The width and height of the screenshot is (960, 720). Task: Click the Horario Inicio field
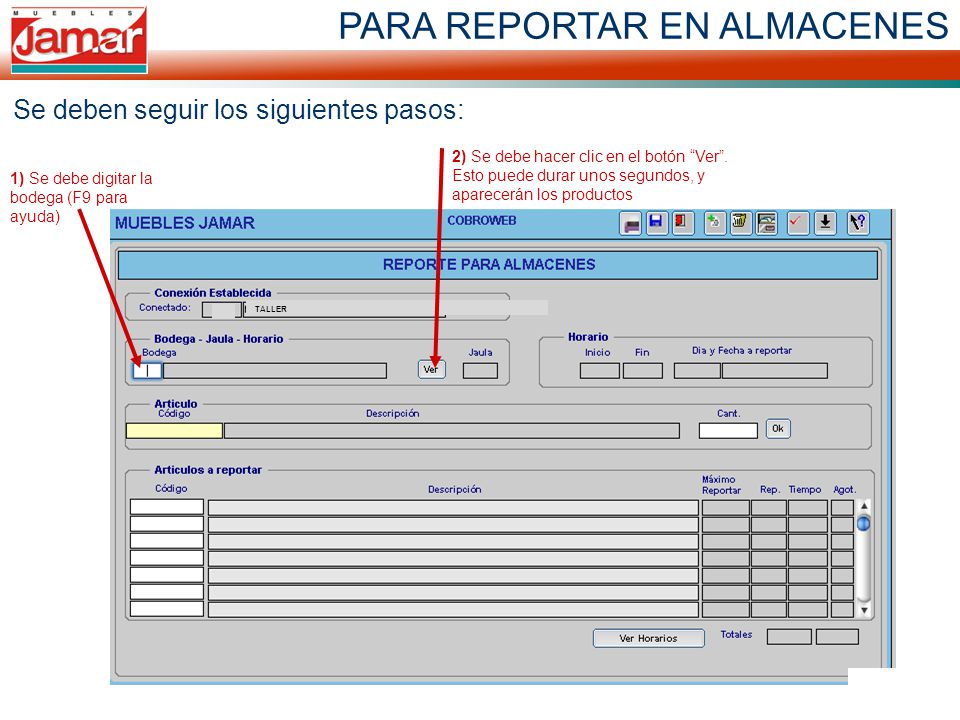click(599, 370)
